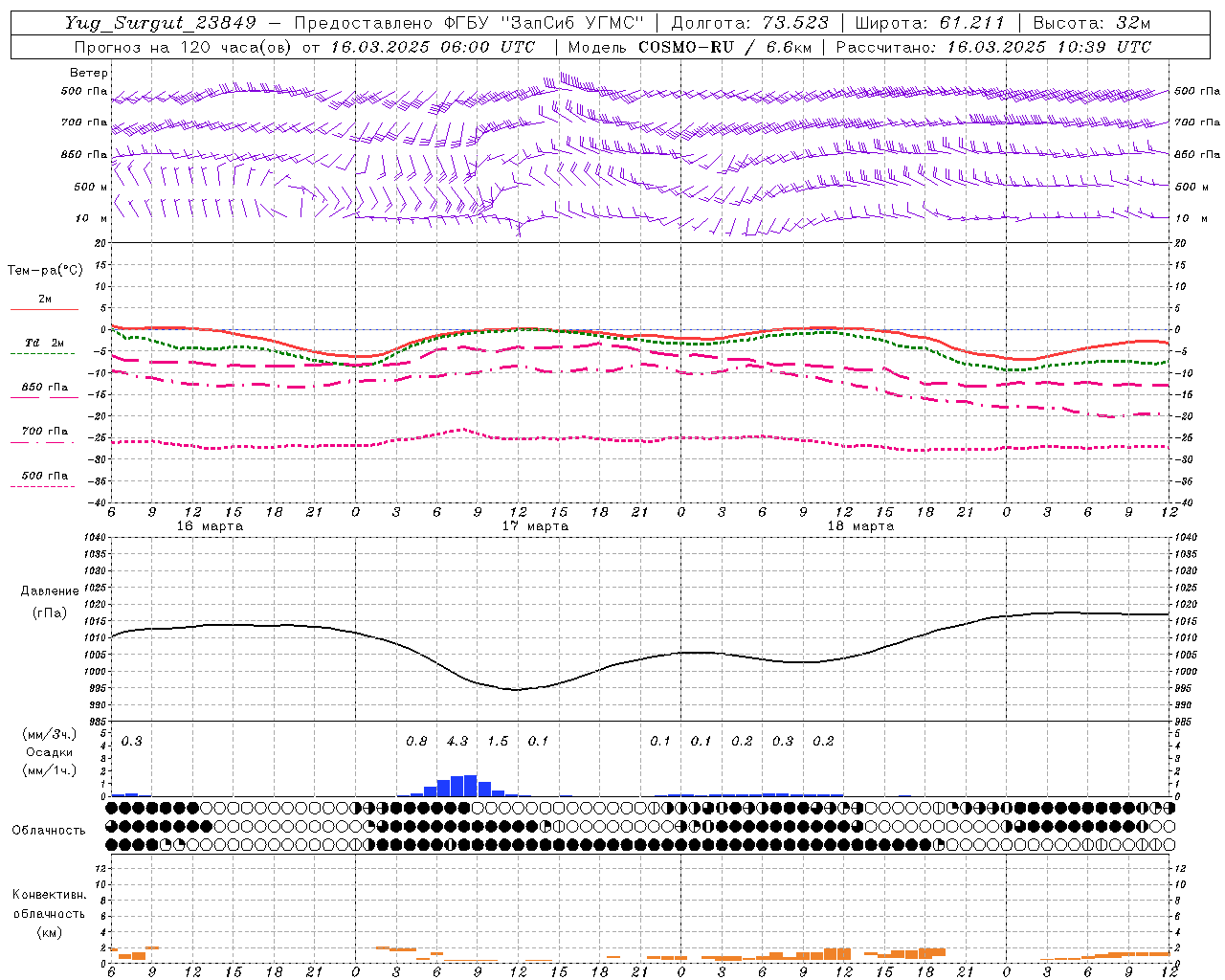Select the text Предоставлено ФГБУ "ЗапСиб УГМС"
The image size is (1225, 980).
[470, 23]
